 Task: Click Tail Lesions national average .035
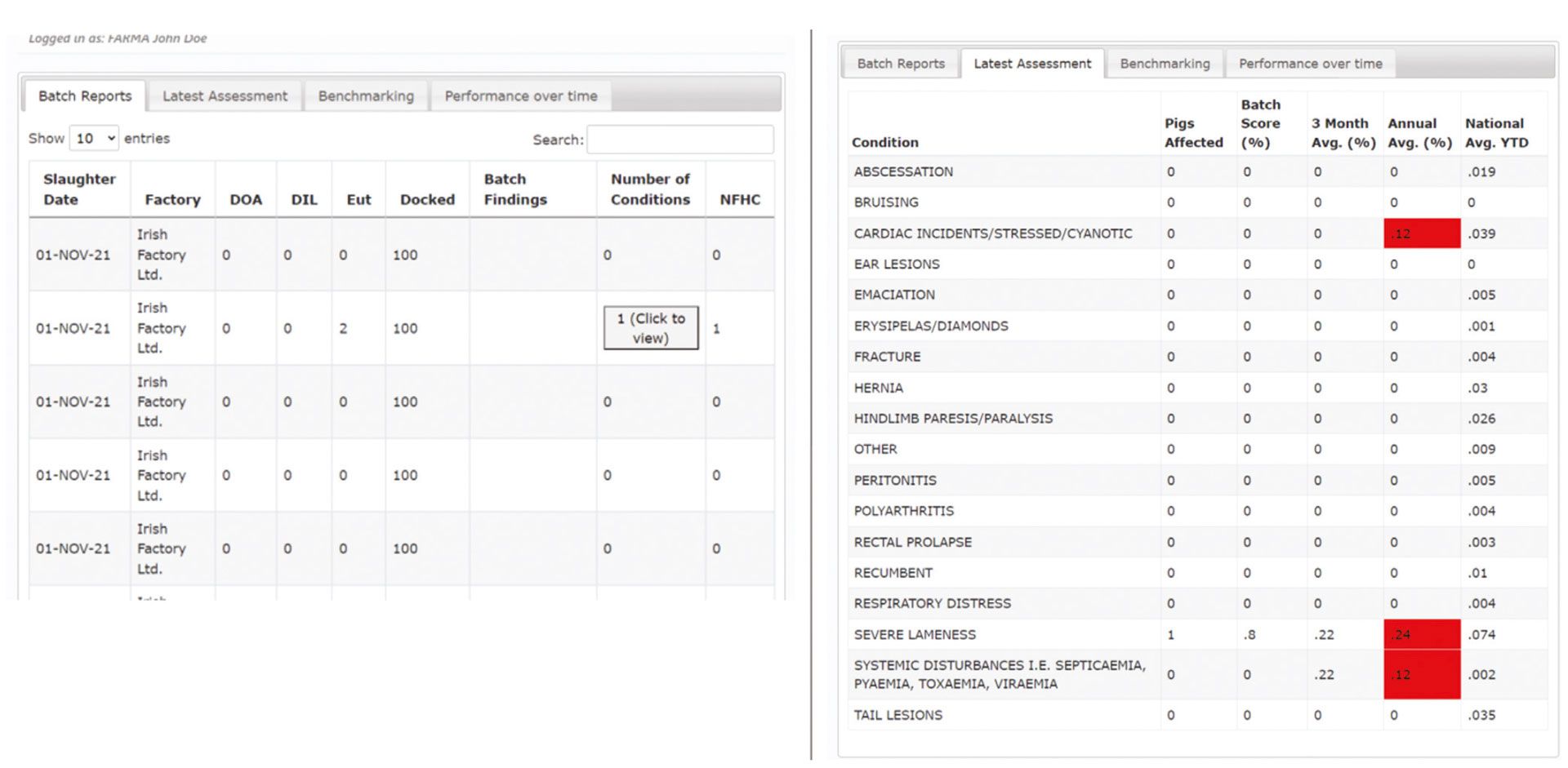point(1481,715)
